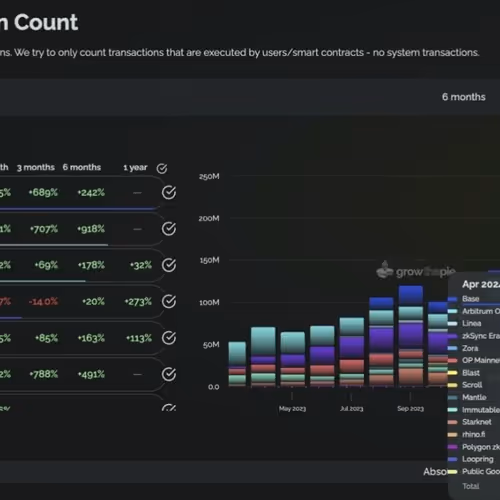The height and width of the screenshot is (500, 500).
Task: Select the 6 months timespan at top right
Action: click(x=463, y=97)
